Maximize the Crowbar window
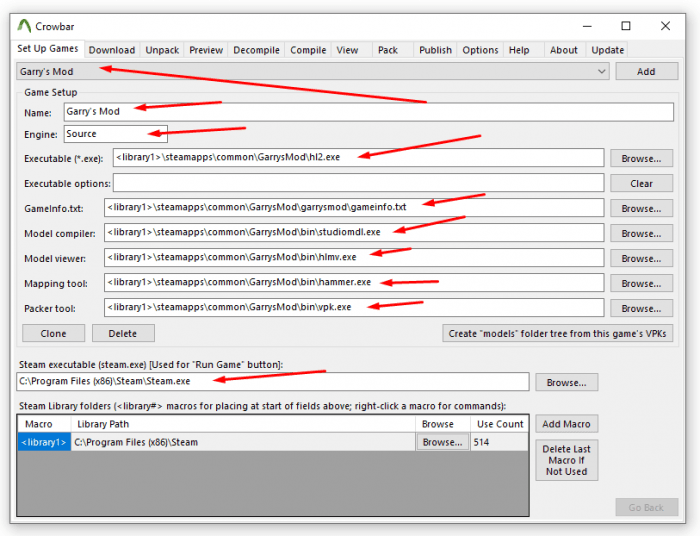The width and height of the screenshot is (700, 536). [626, 26]
